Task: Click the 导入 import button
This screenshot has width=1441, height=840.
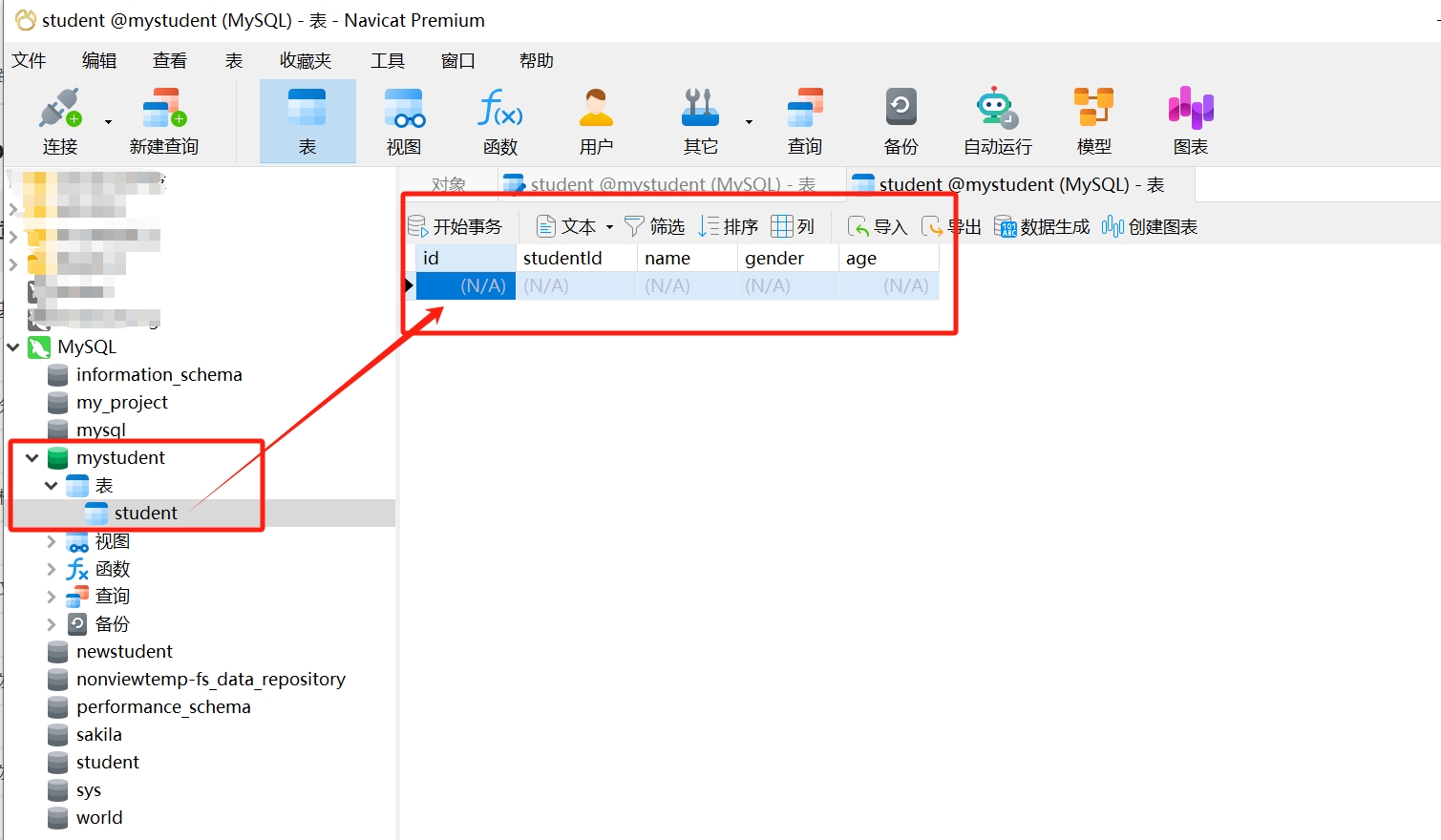Action: 878,227
